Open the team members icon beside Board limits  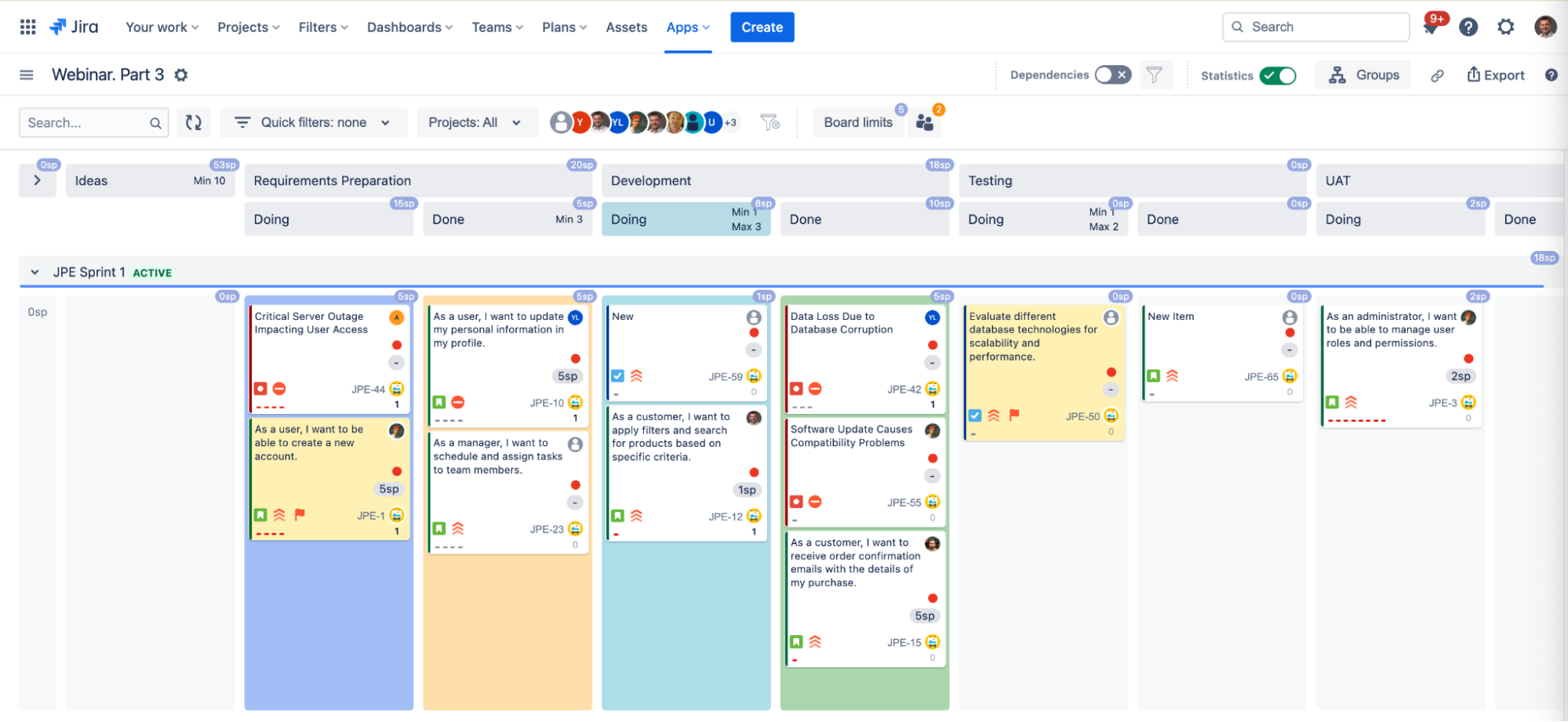925,122
